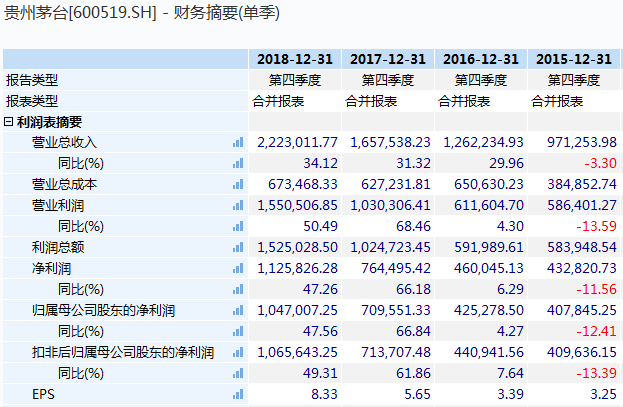Select cell value 1,262,234.93
623x407 pixels.
point(483,142)
